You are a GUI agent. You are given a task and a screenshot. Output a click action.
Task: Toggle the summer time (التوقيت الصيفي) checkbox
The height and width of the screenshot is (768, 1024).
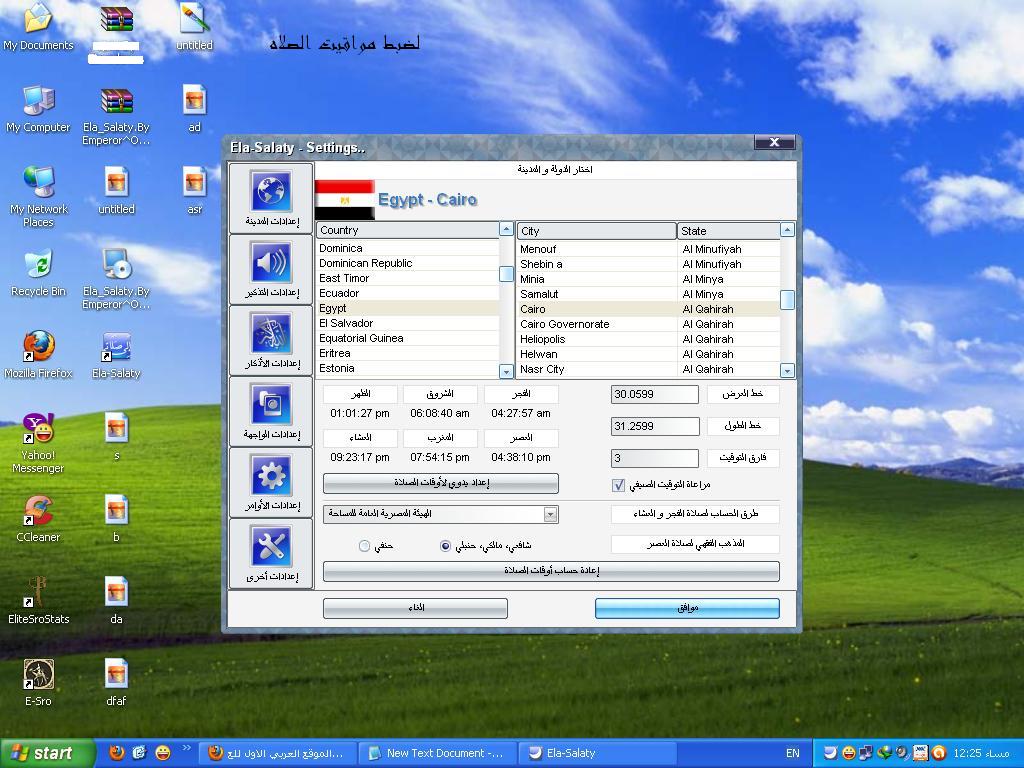618,485
